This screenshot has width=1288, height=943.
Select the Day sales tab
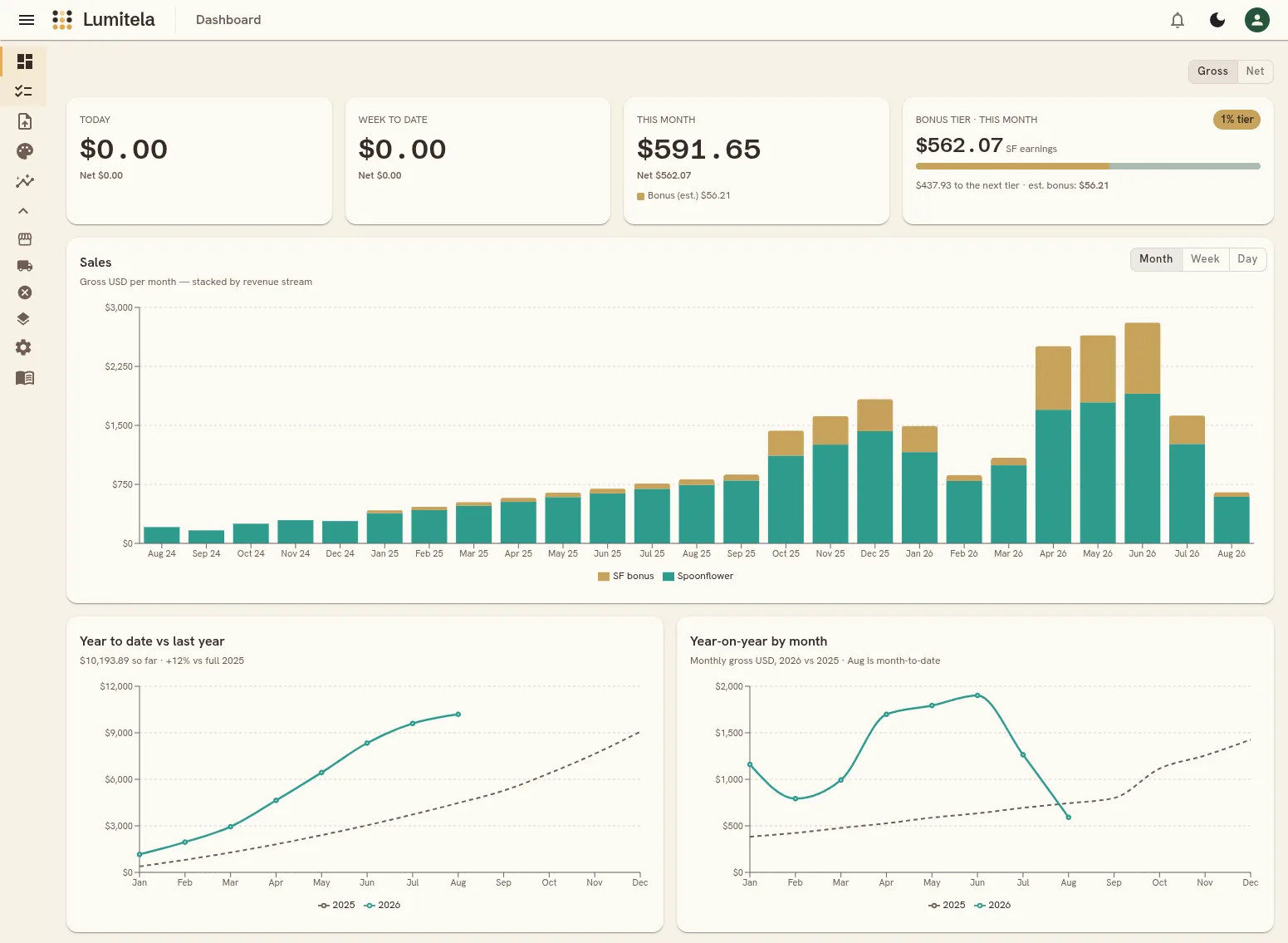pyautogui.click(x=1247, y=259)
